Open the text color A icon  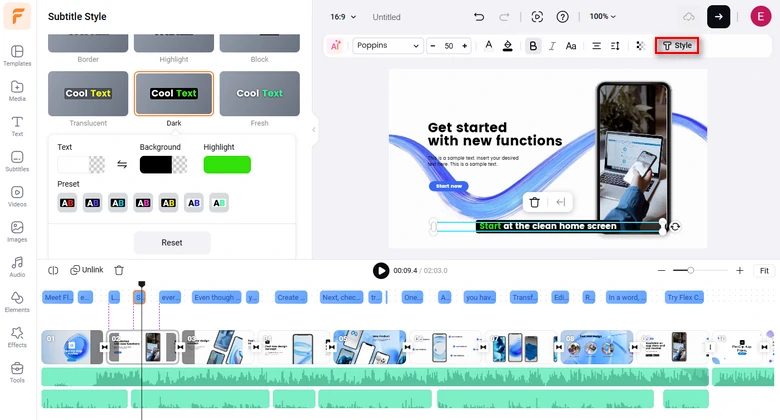pyautogui.click(x=488, y=45)
